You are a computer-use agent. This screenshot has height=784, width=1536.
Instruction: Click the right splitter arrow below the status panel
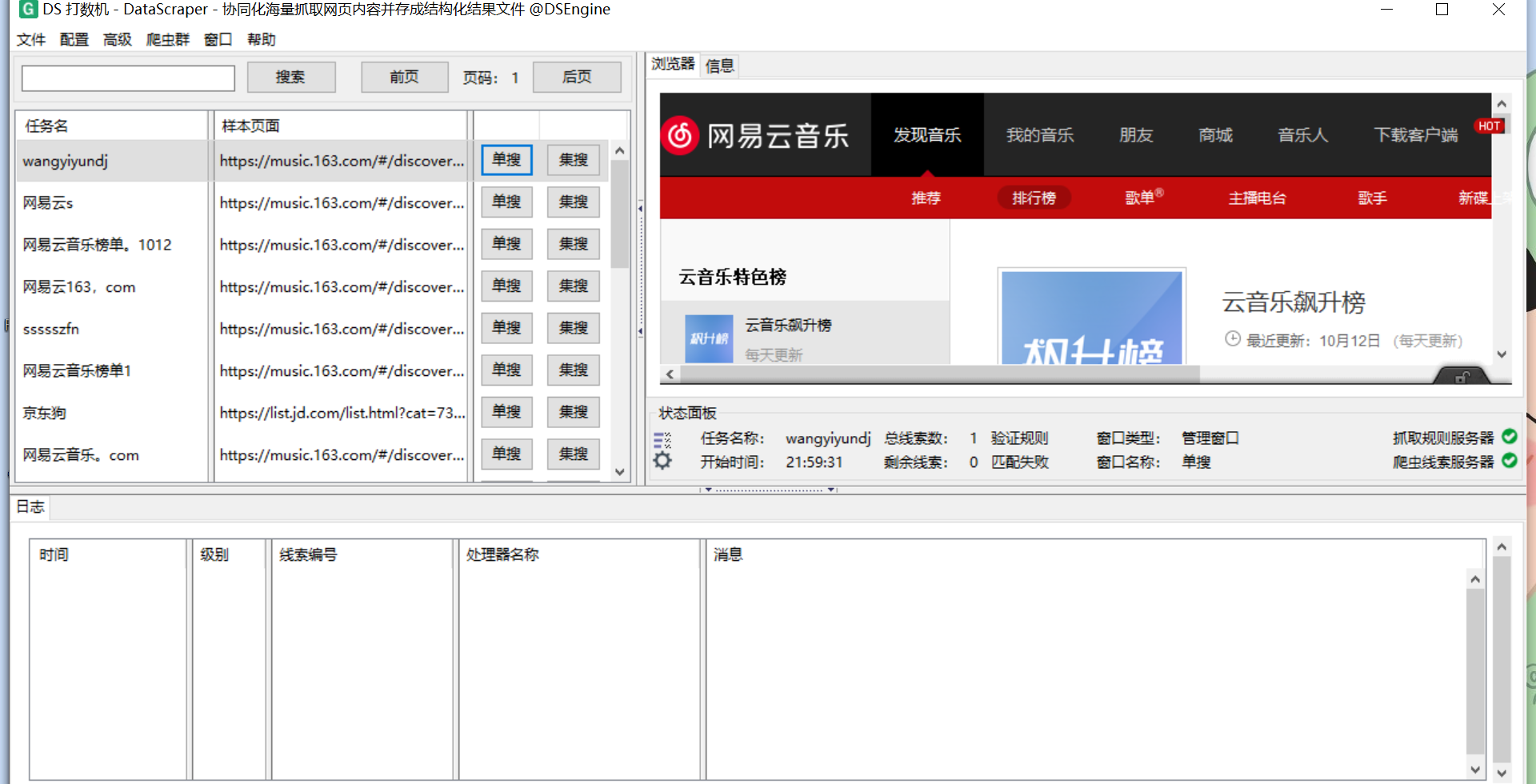tap(830, 489)
